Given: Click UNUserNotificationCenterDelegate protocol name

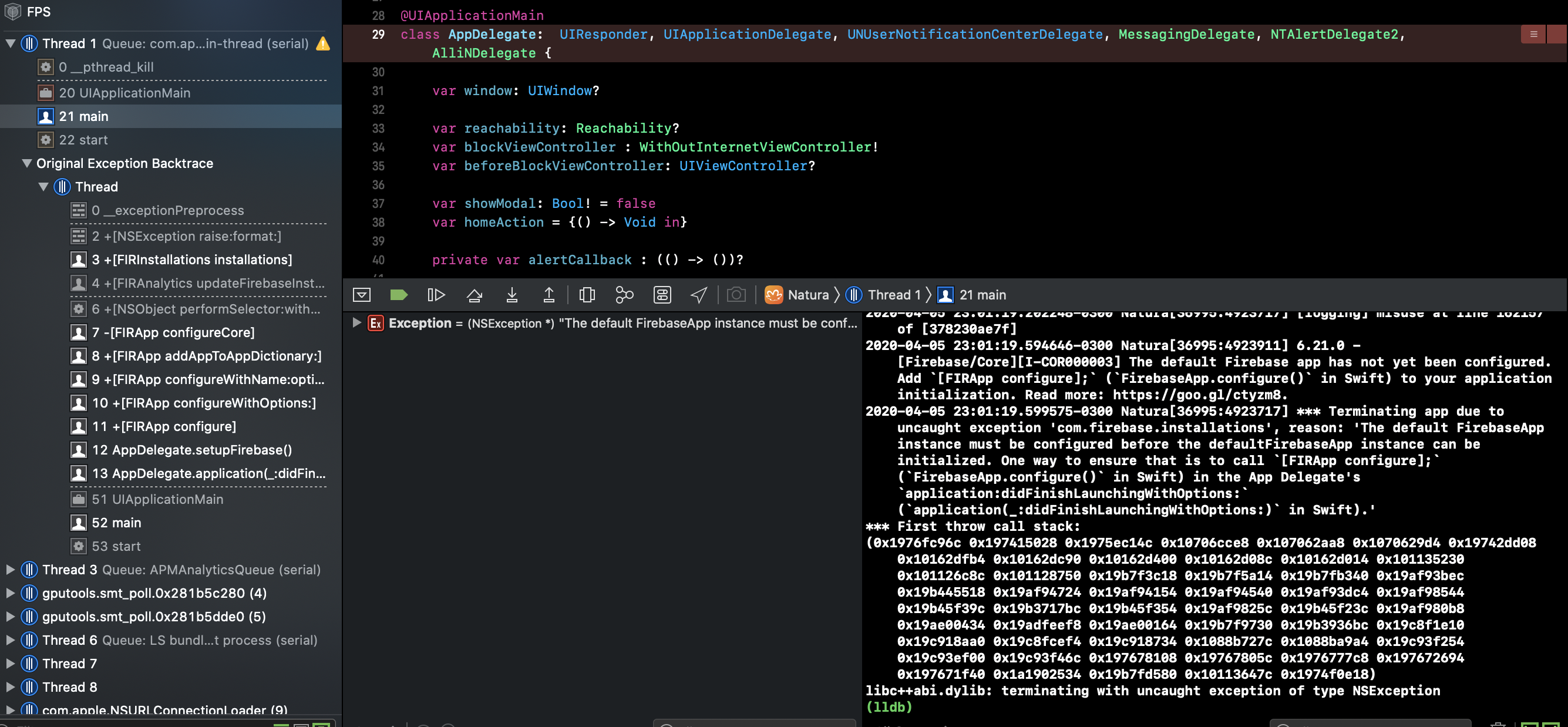Looking at the screenshot, I should (974, 35).
